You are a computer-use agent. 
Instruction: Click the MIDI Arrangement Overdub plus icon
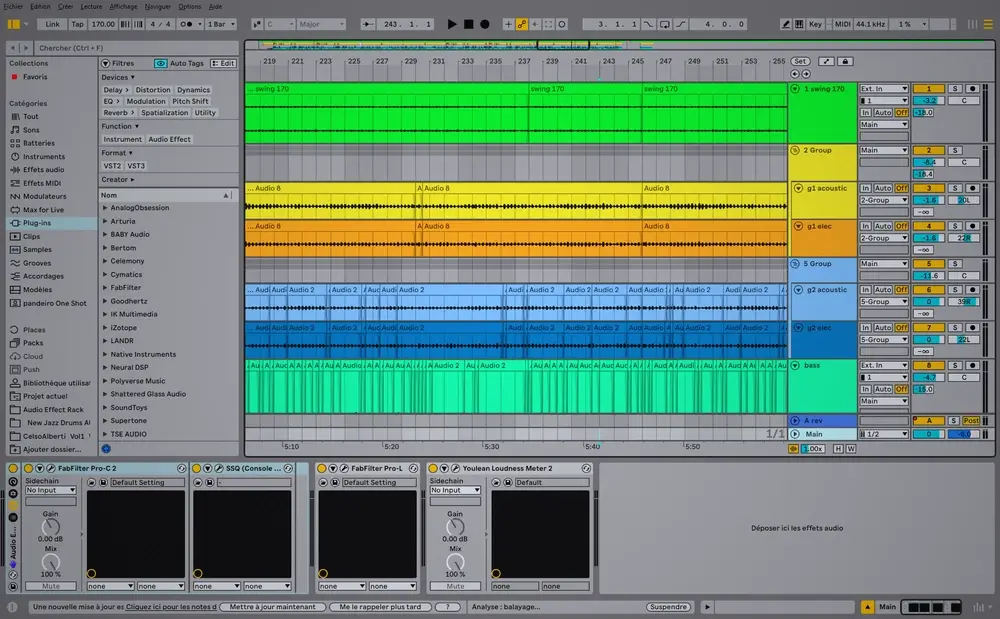508,24
